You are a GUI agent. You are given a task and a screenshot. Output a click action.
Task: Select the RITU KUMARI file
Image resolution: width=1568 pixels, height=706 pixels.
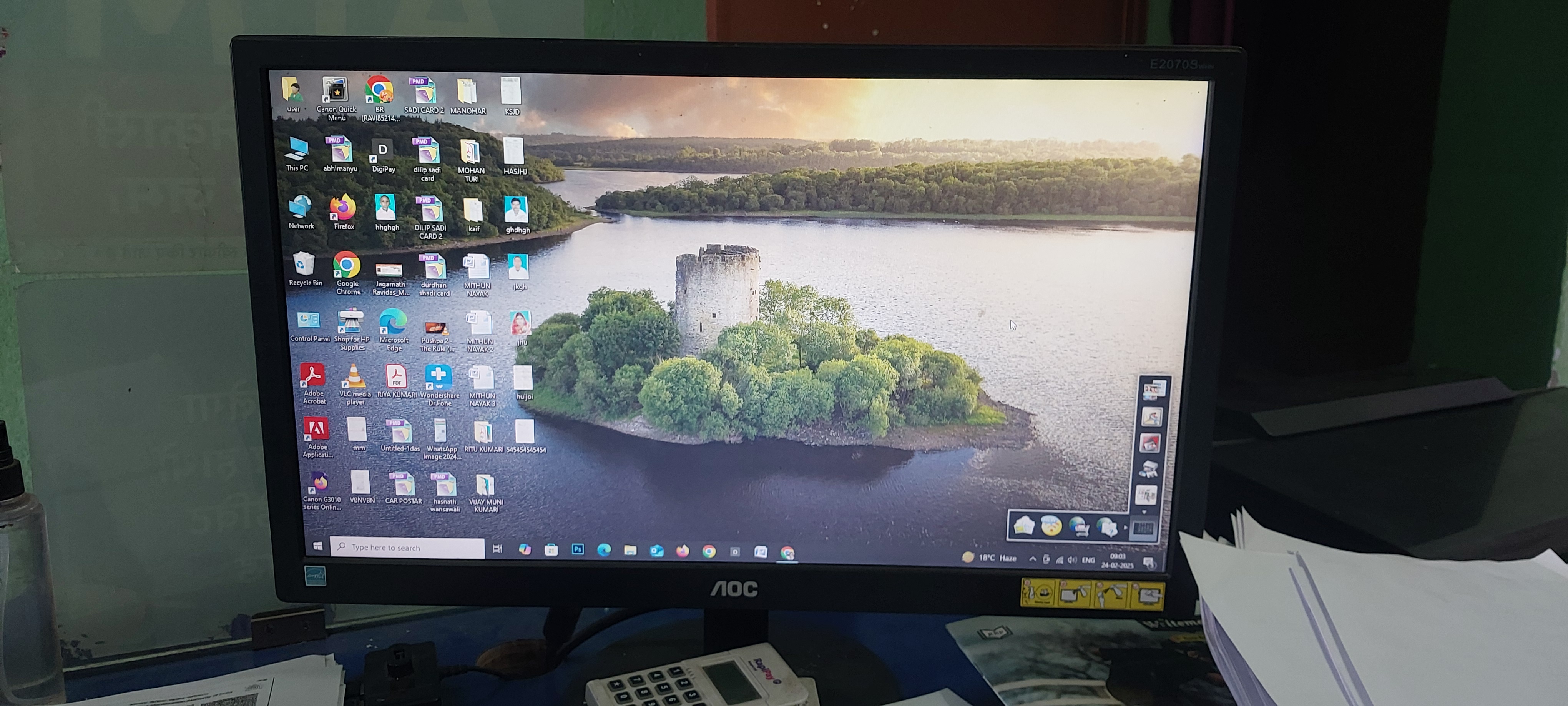click(483, 437)
